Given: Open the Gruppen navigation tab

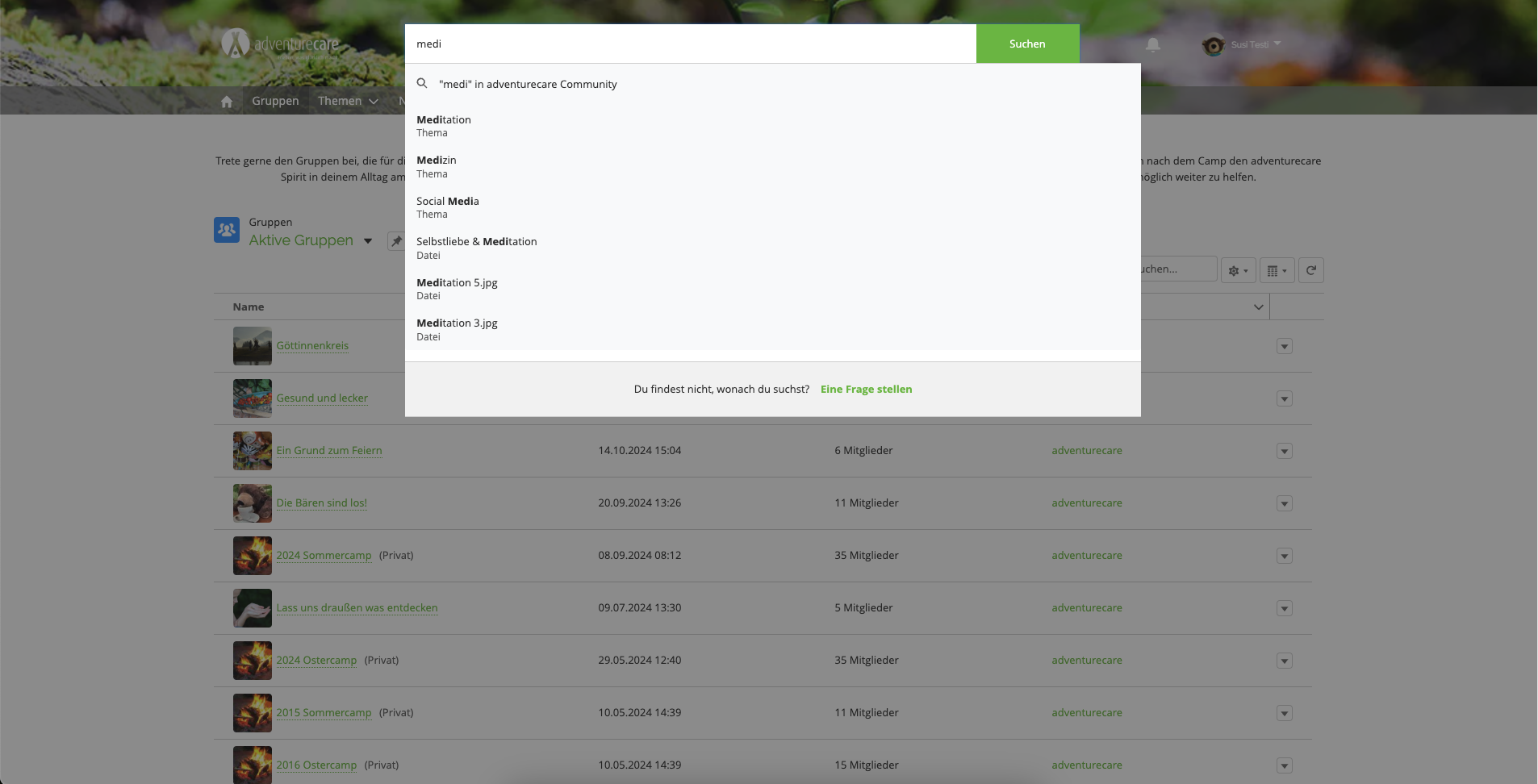Looking at the screenshot, I should [275, 101].
